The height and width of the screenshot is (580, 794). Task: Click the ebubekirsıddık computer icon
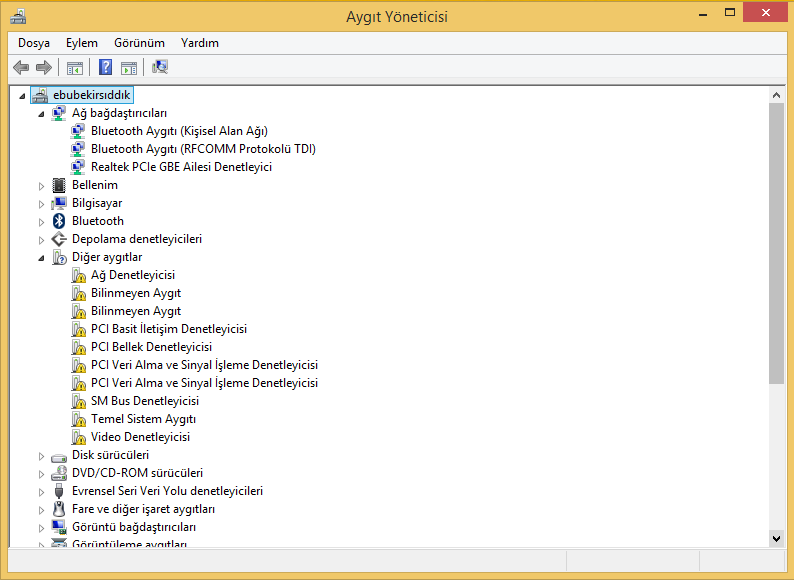tap(40, 95)
